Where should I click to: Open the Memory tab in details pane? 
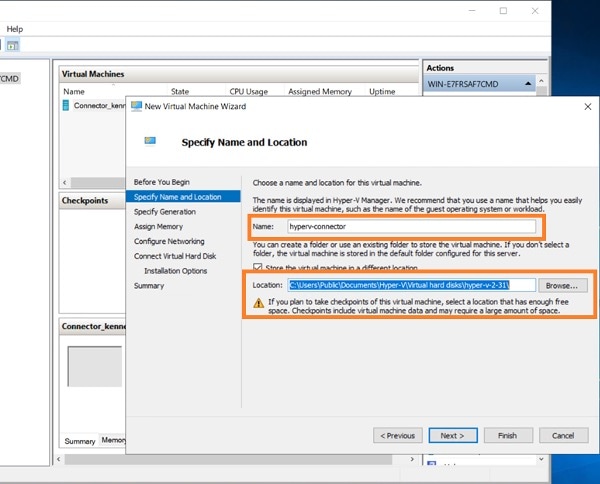pos(113,440)
